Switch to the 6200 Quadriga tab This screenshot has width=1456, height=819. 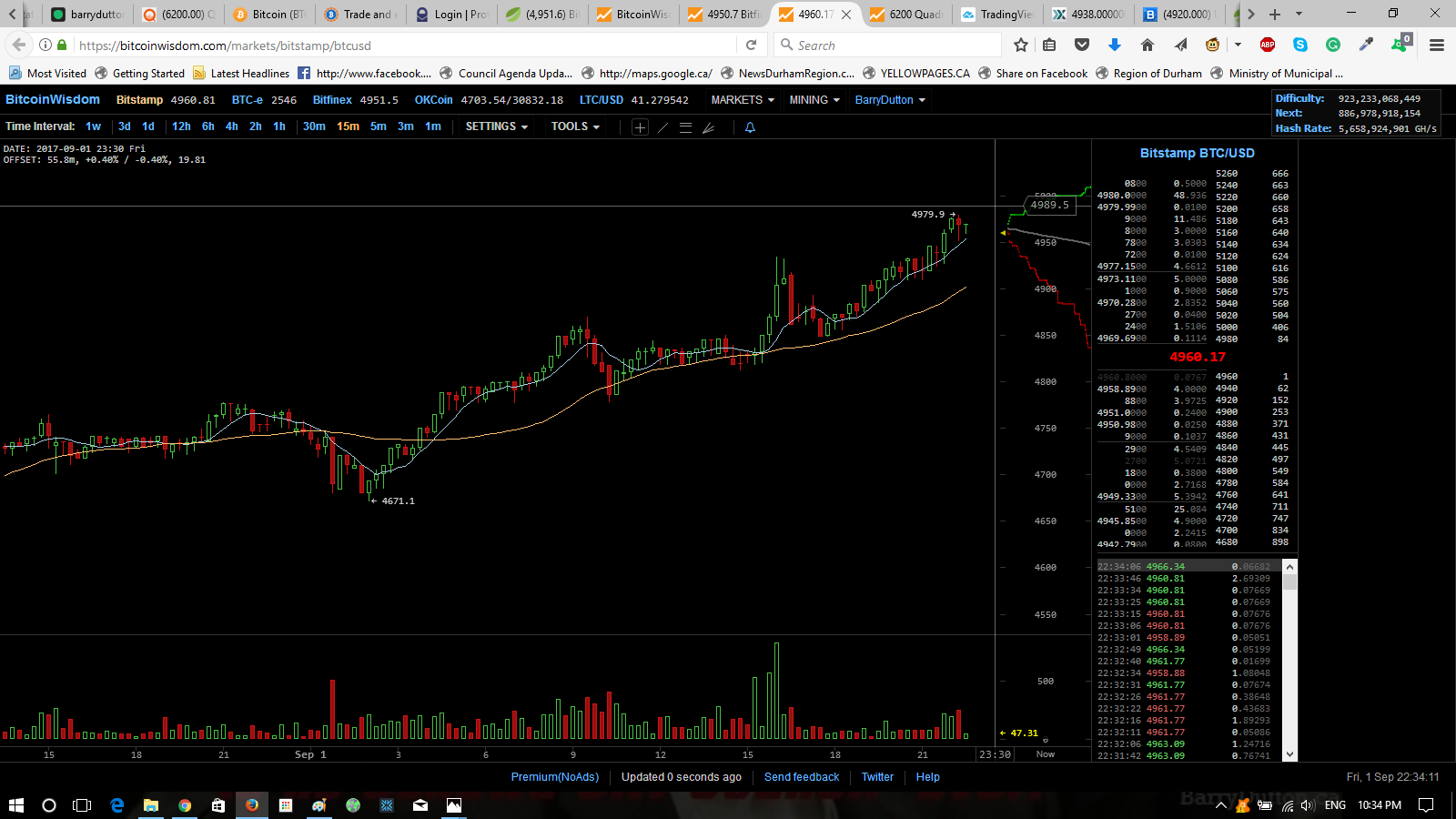(907, 14)
